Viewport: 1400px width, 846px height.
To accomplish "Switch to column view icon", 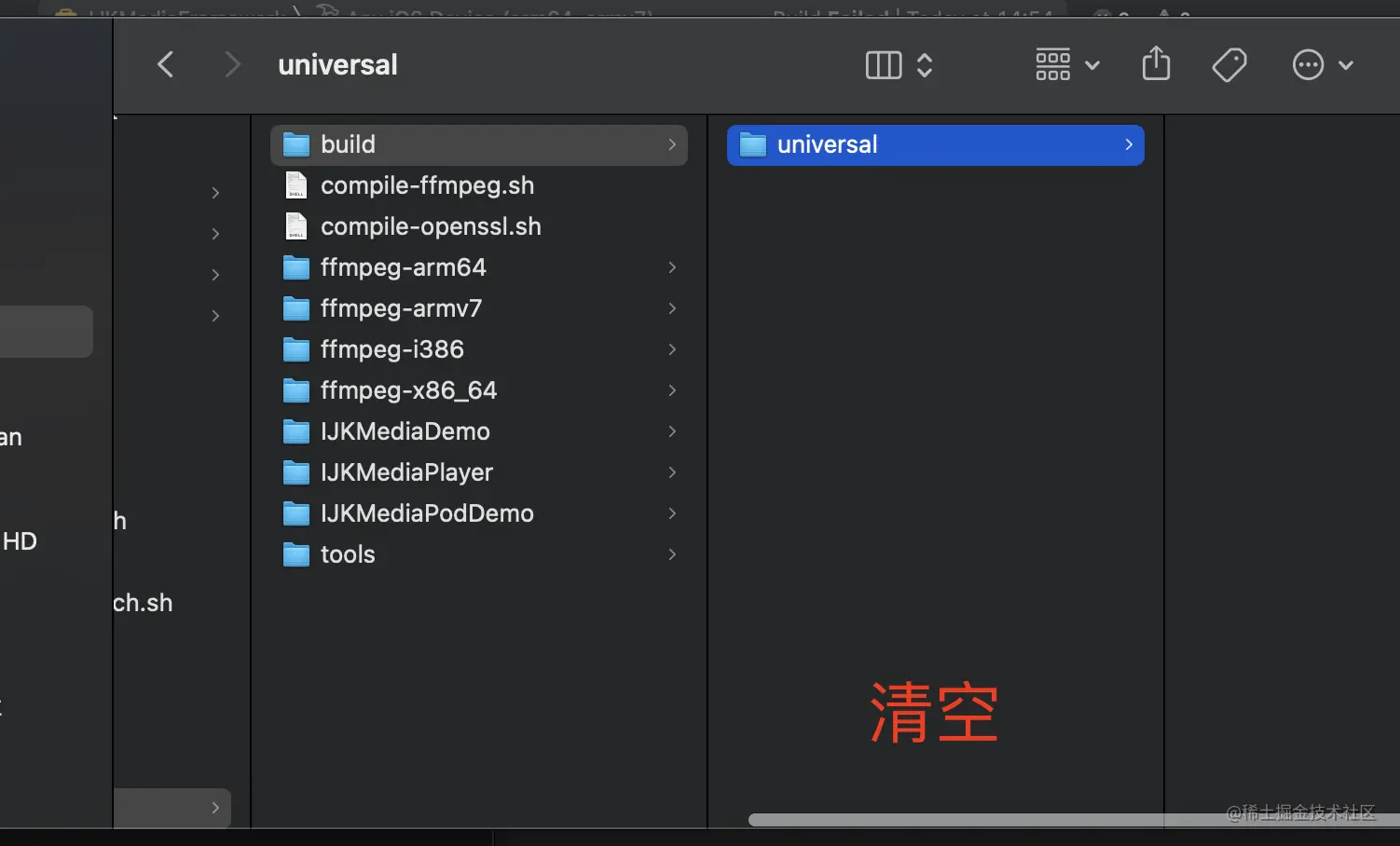I will [883, 65].
